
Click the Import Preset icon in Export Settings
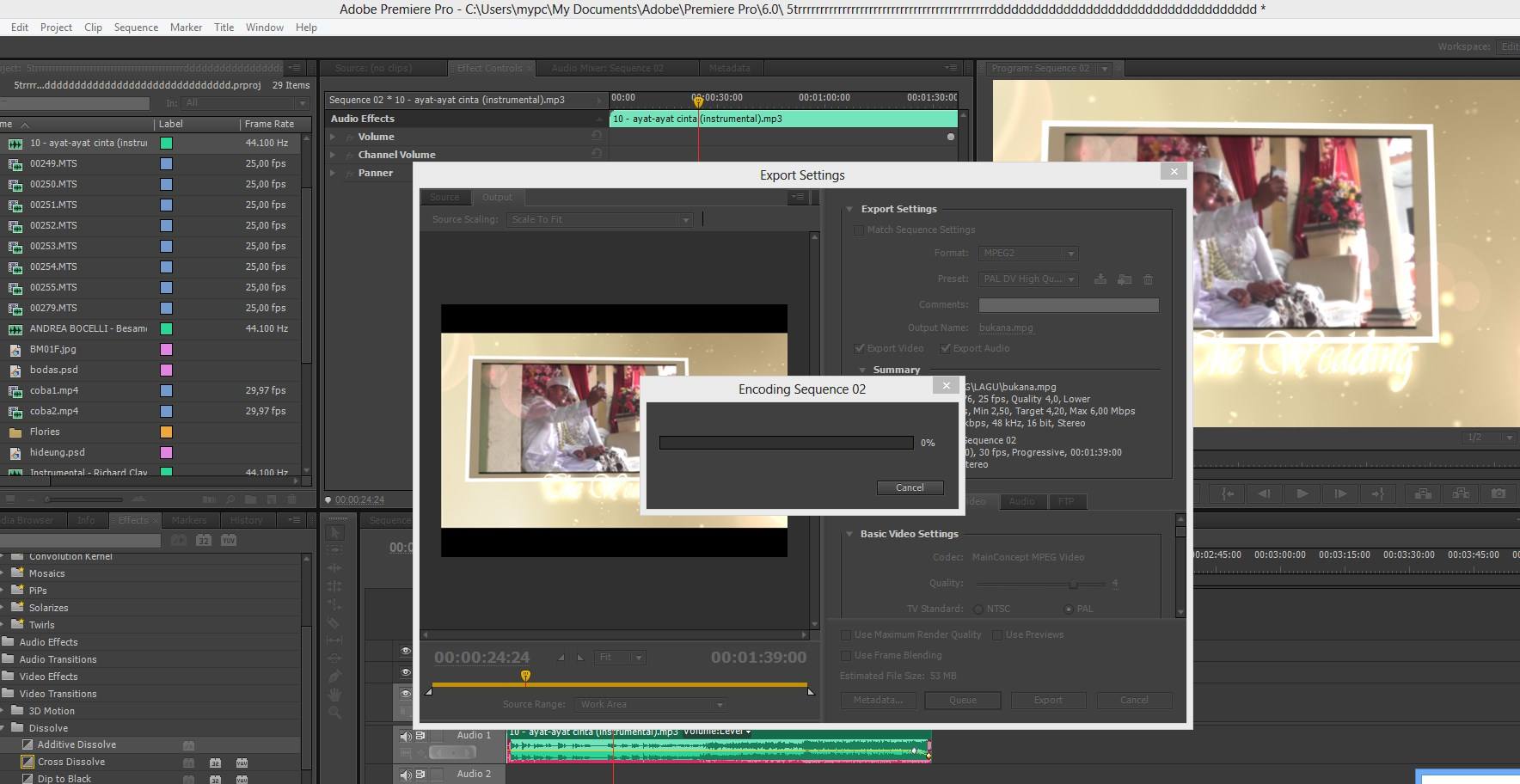(x=1125, y=279)
